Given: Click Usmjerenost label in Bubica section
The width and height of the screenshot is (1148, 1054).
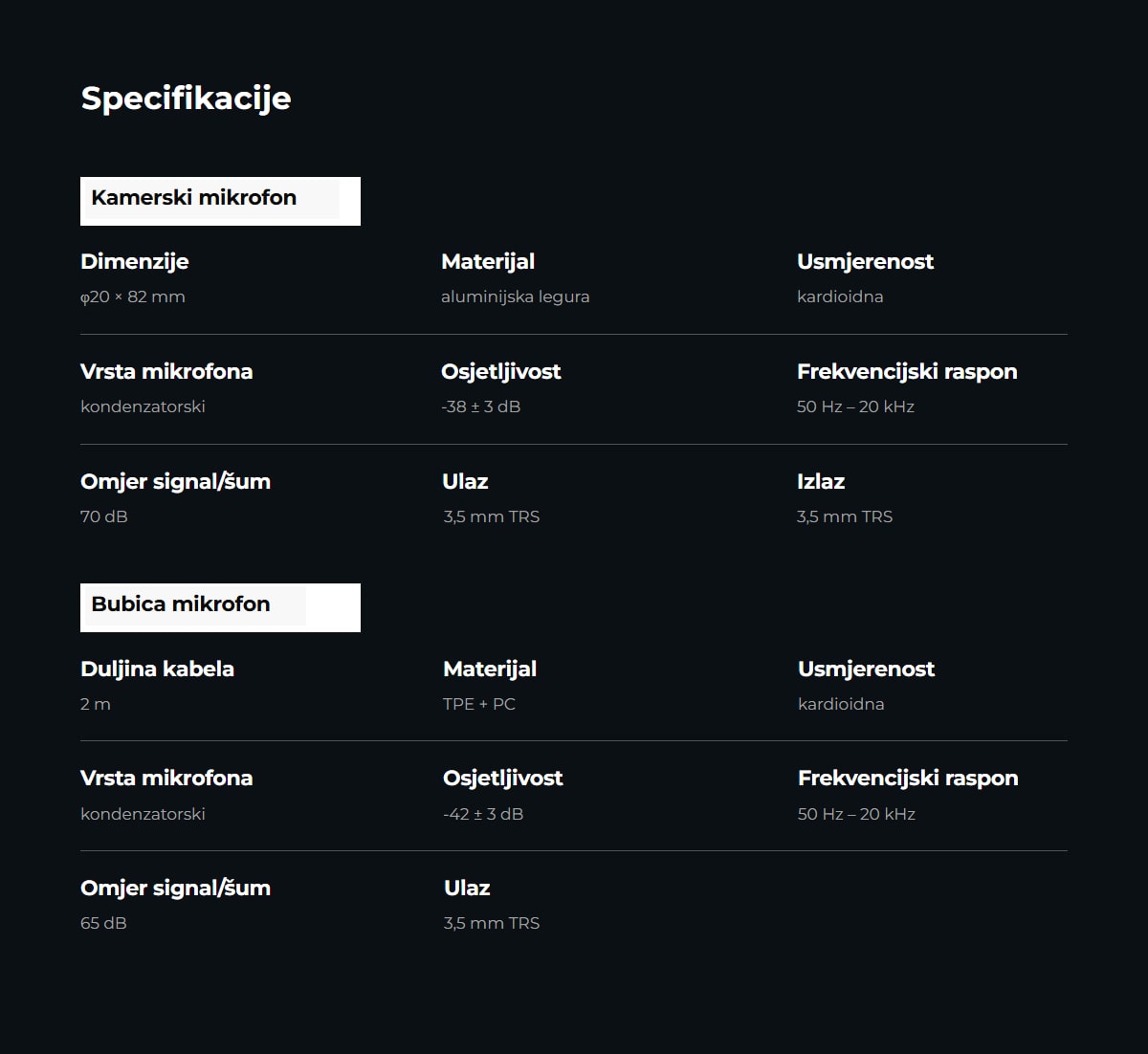Looking at the screenshot, I should 866,669.
